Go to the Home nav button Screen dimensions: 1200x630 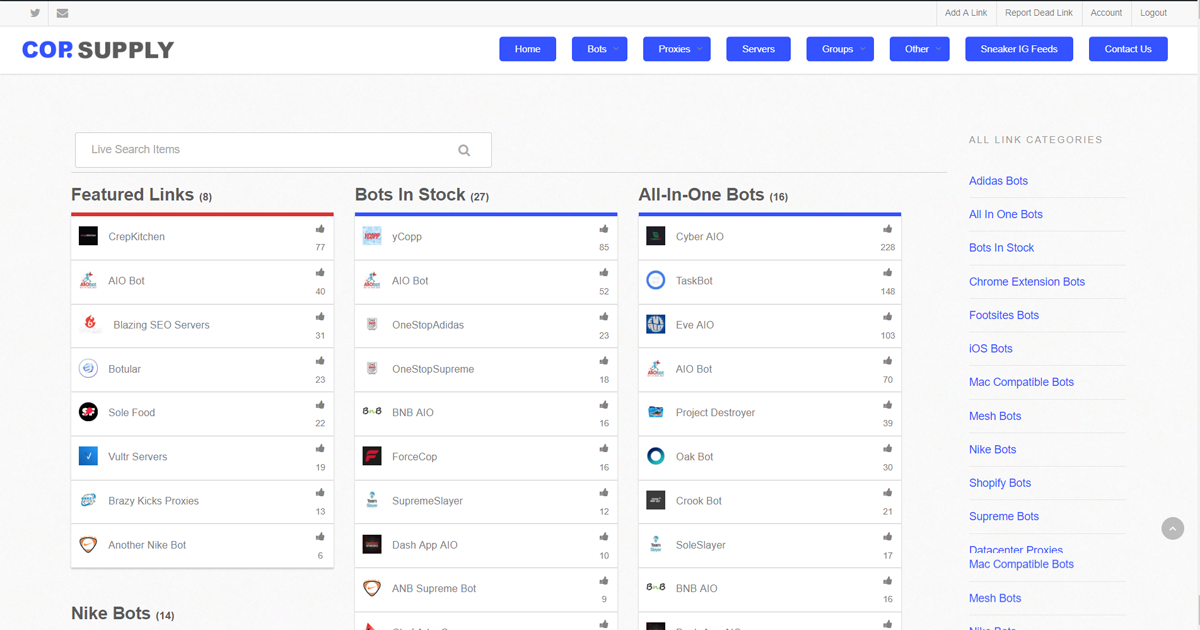pyautogui.click(x=528, y=49)
